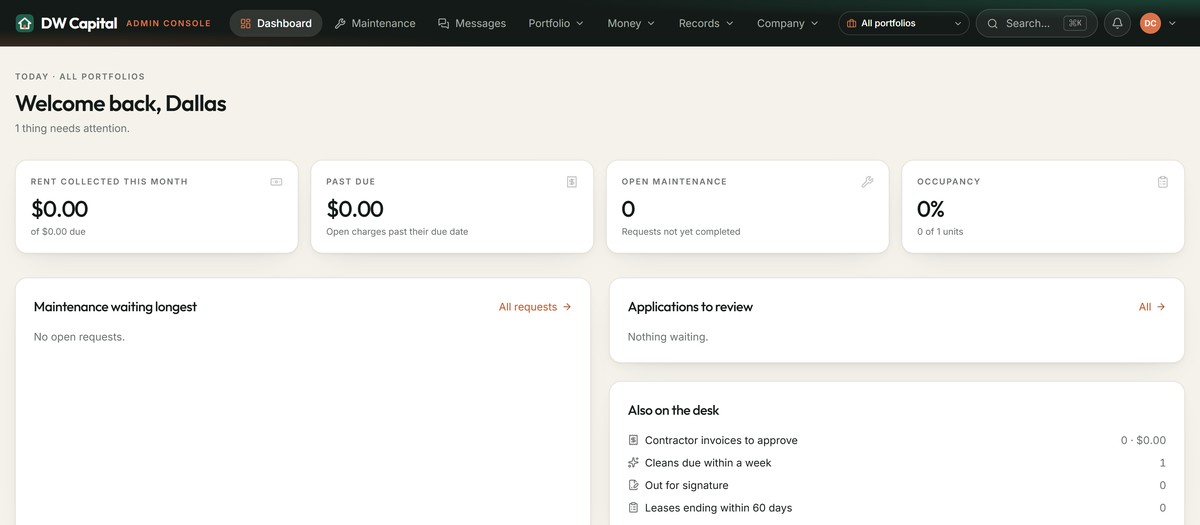Follow the All requests link
The height and width of the screenshot is (525, 1200).
(535, 307)
